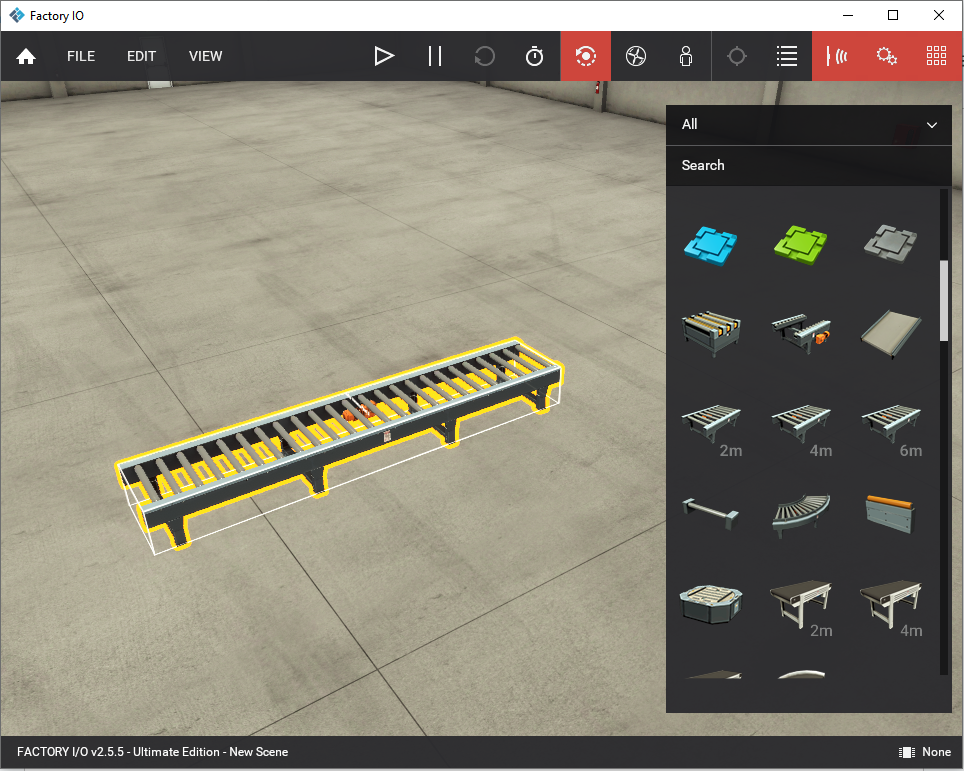Open the FILE menu
The width and height of the screenshot is (964, 771).
pyautogui.click(x=80, y=56)
